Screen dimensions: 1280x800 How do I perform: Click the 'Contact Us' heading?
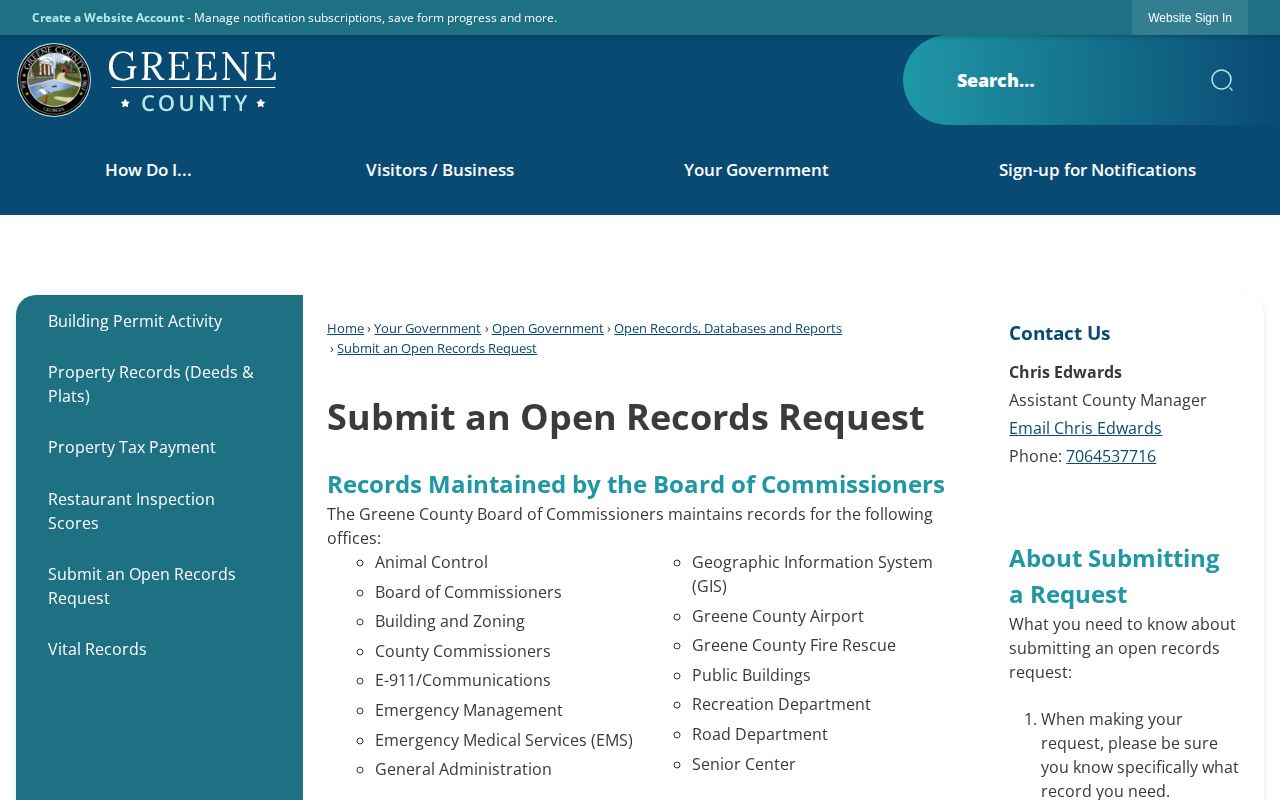1059,333
